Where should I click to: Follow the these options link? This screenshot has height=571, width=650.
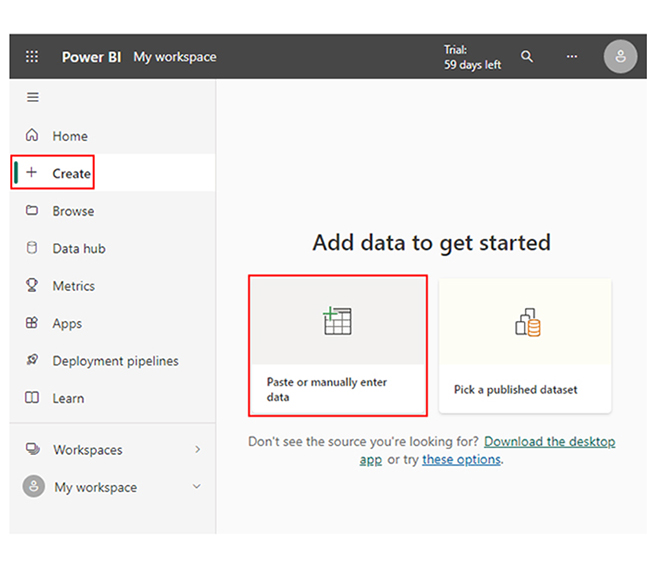click(x=461, y=459)
